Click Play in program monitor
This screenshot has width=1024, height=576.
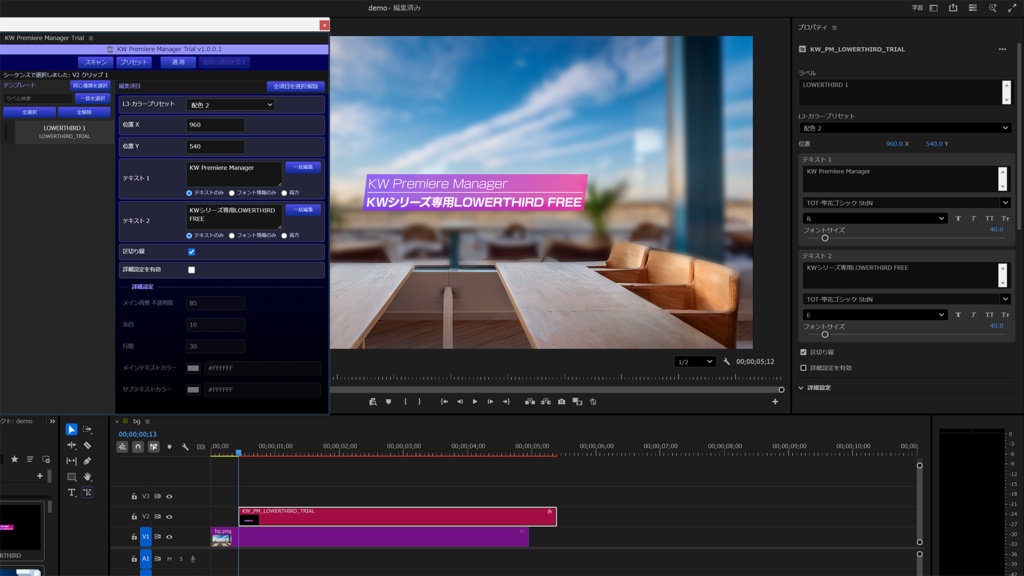475,402
